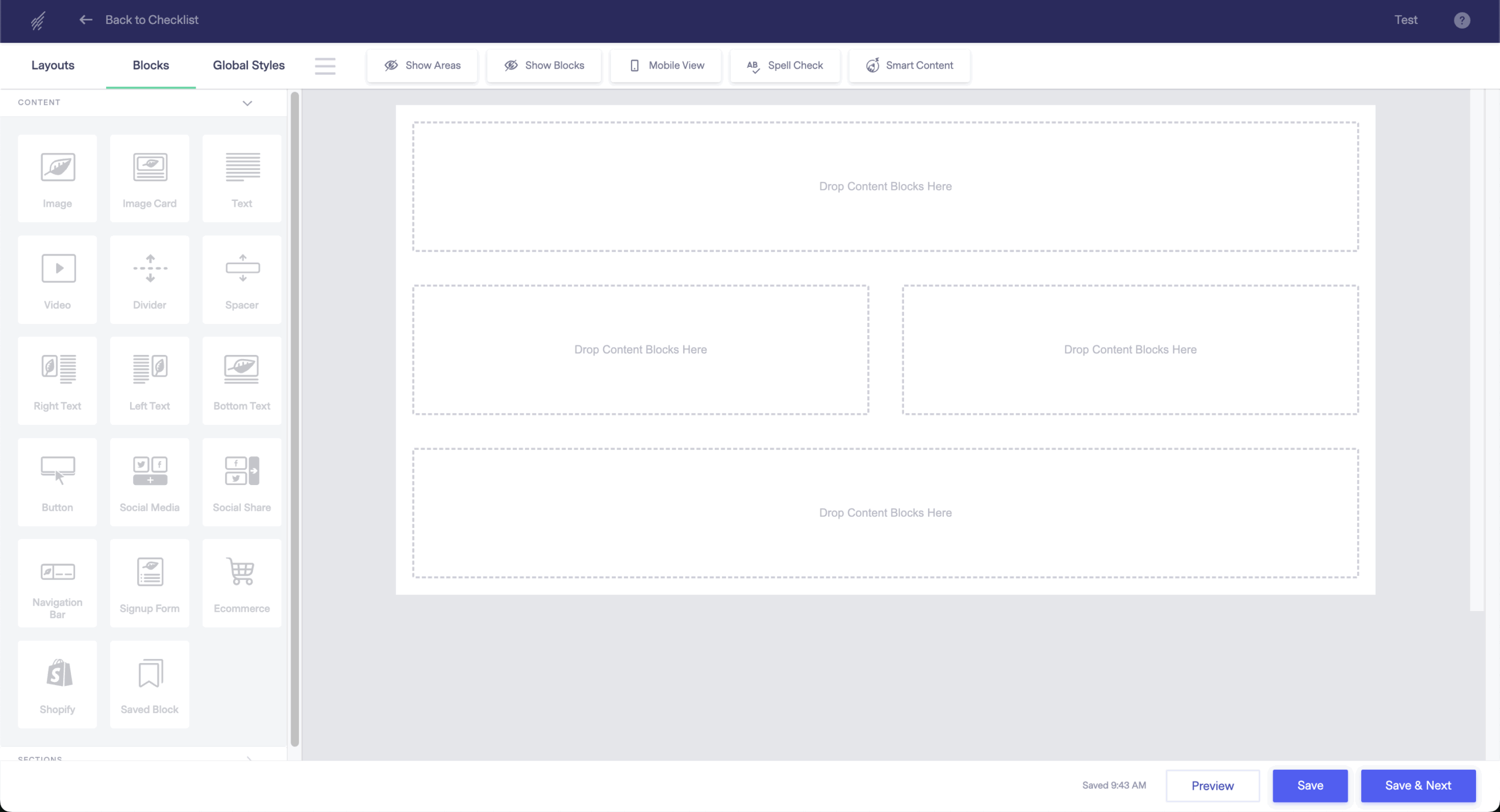This screenshot has width=1500, height=812.
Task: Click the Preview button
Action: (1213, 786)
